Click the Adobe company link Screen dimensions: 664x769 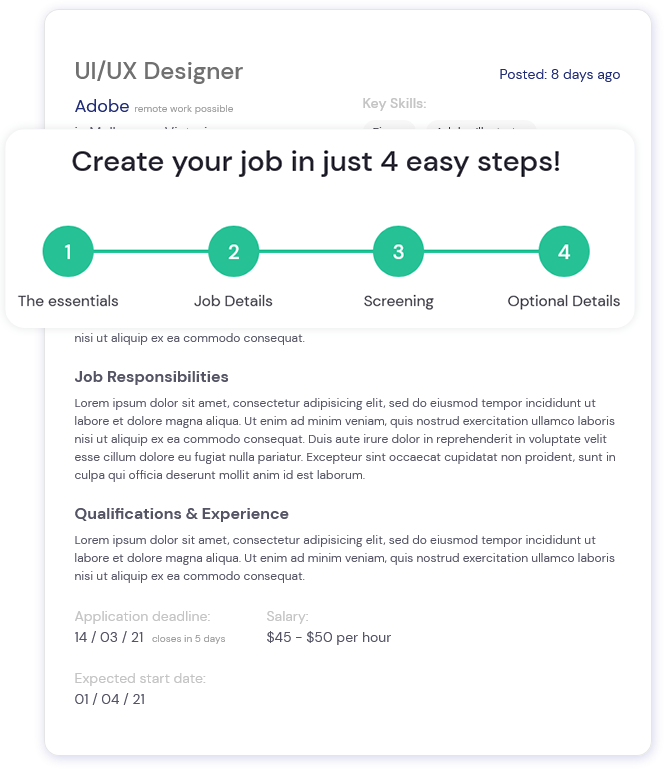(x=102, y=106)
